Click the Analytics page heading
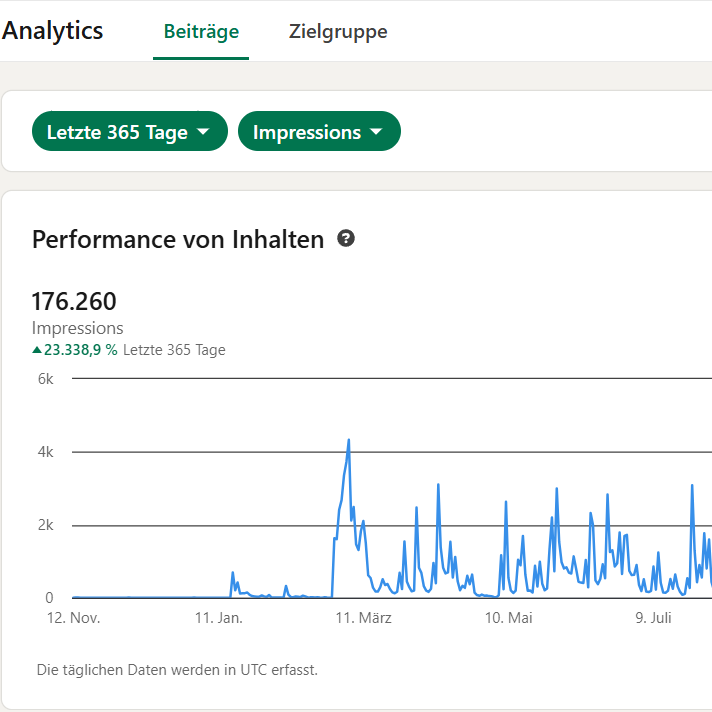This screenshot has height=712, width=712. point(52,31)
